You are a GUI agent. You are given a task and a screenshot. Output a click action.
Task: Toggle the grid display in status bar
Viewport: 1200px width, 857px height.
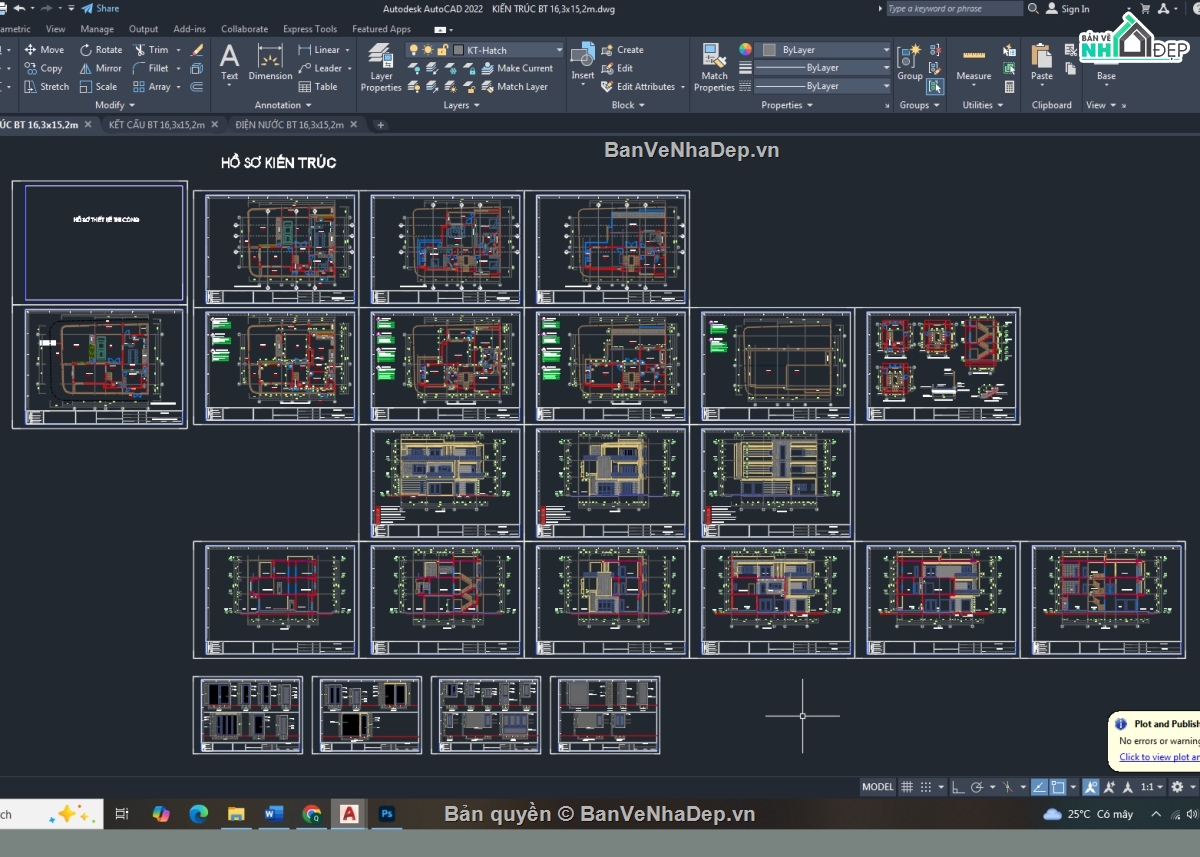click(x=906, y=787)
